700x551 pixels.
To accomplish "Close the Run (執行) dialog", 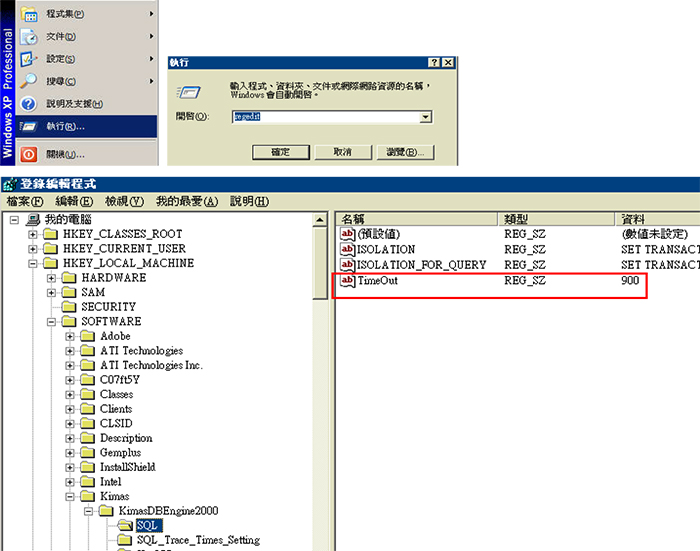I will pyautogui.click(x=448, y=63).
